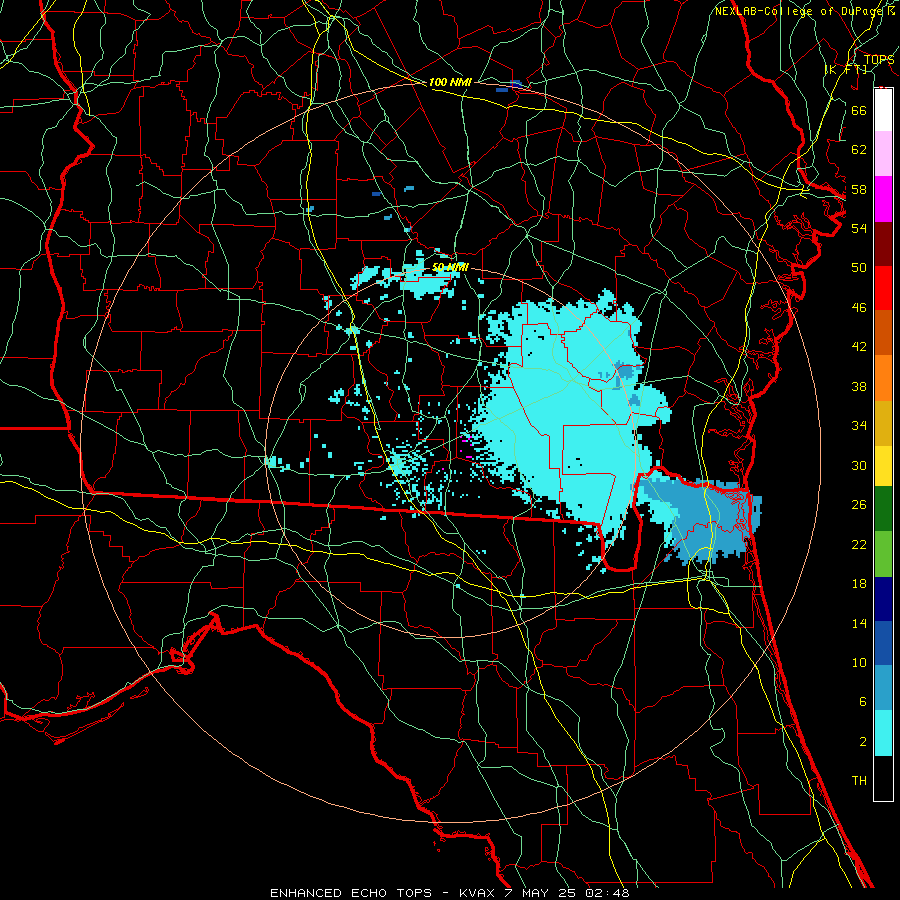The height and width of the screenshot is (900, 900).
Task: Click the bright orange scale swatch
Action: (883, 377)
